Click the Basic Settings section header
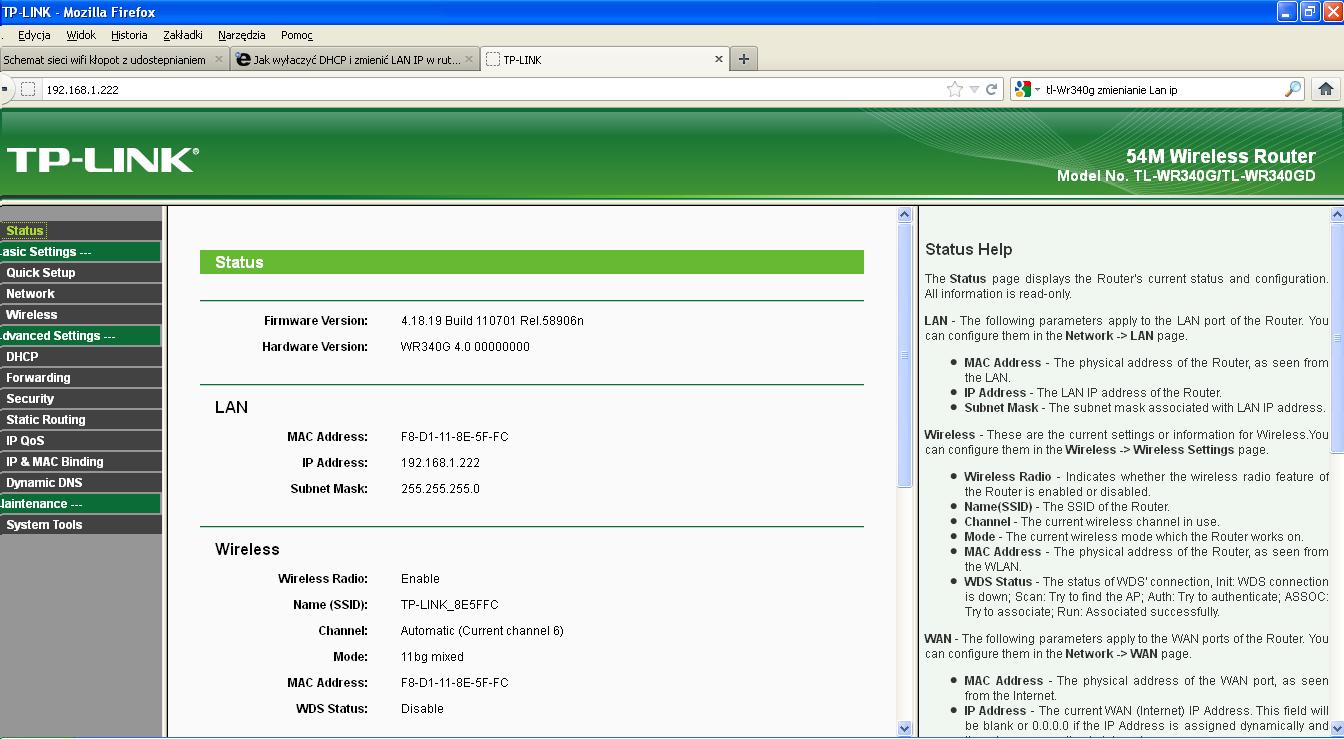Image resolution: width=1344 pixels, height=739 pixels. pos(80,251)
